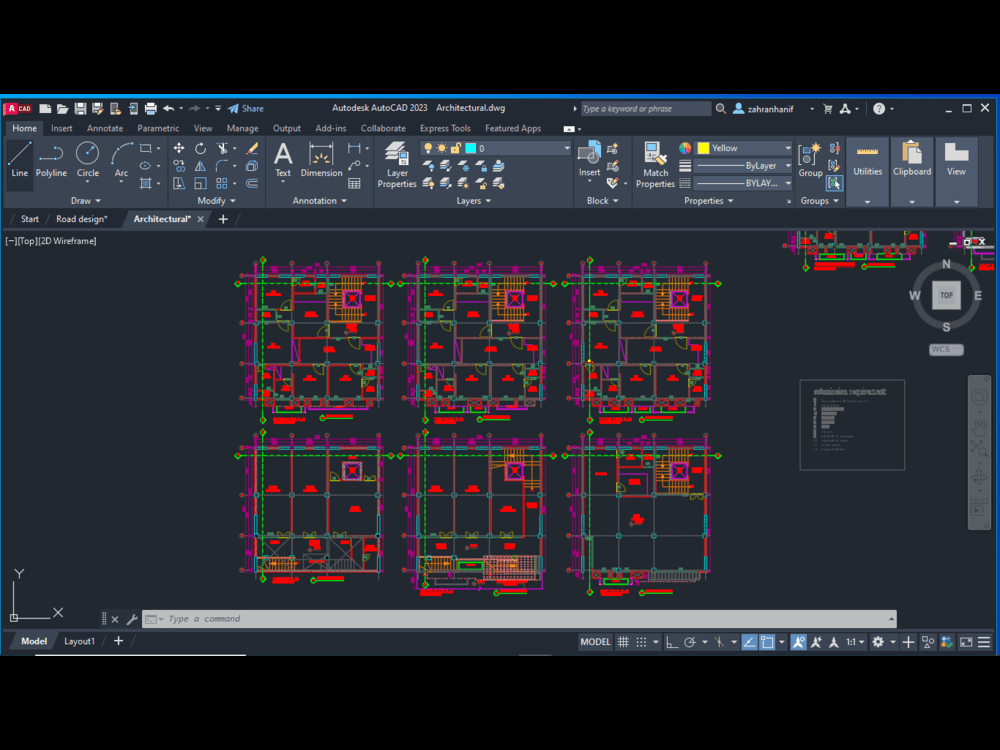The width and height of the screenshot is (1000, 750).
Task: Expand the Draw panel
Action: [85, 201]
